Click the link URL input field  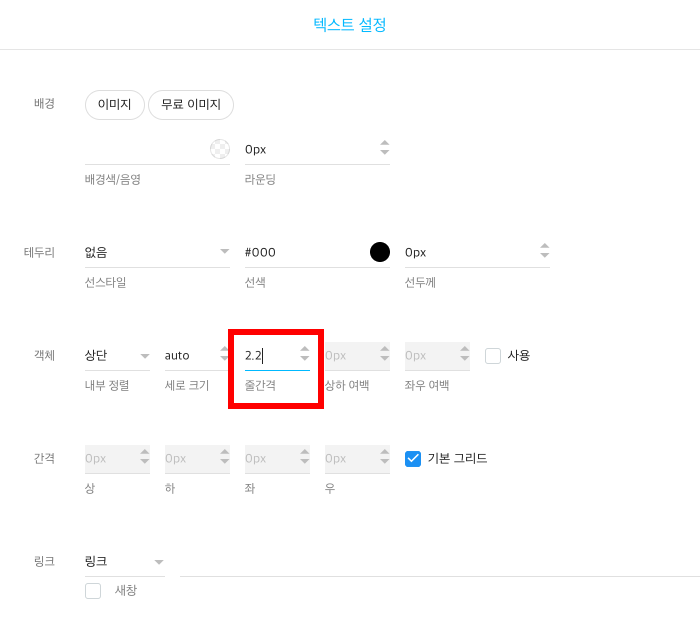click(x=440, y=563)
